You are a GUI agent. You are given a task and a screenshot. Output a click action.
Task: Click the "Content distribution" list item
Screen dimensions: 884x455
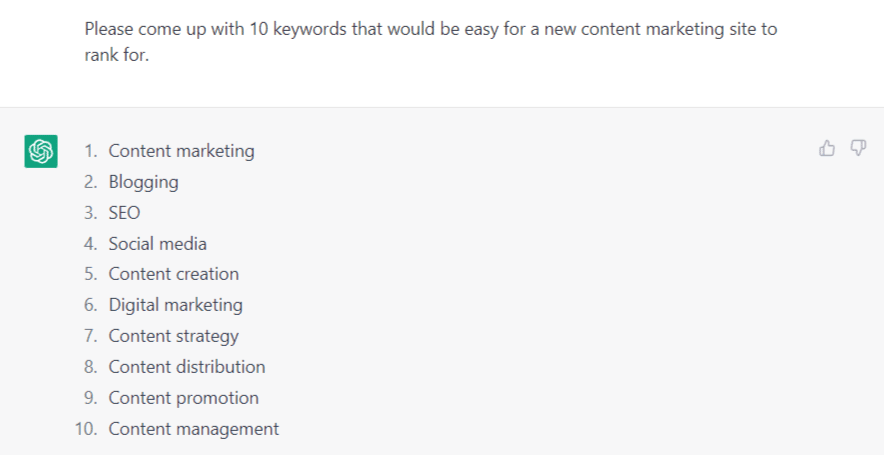pyautogui.click(x=187, y=367)
